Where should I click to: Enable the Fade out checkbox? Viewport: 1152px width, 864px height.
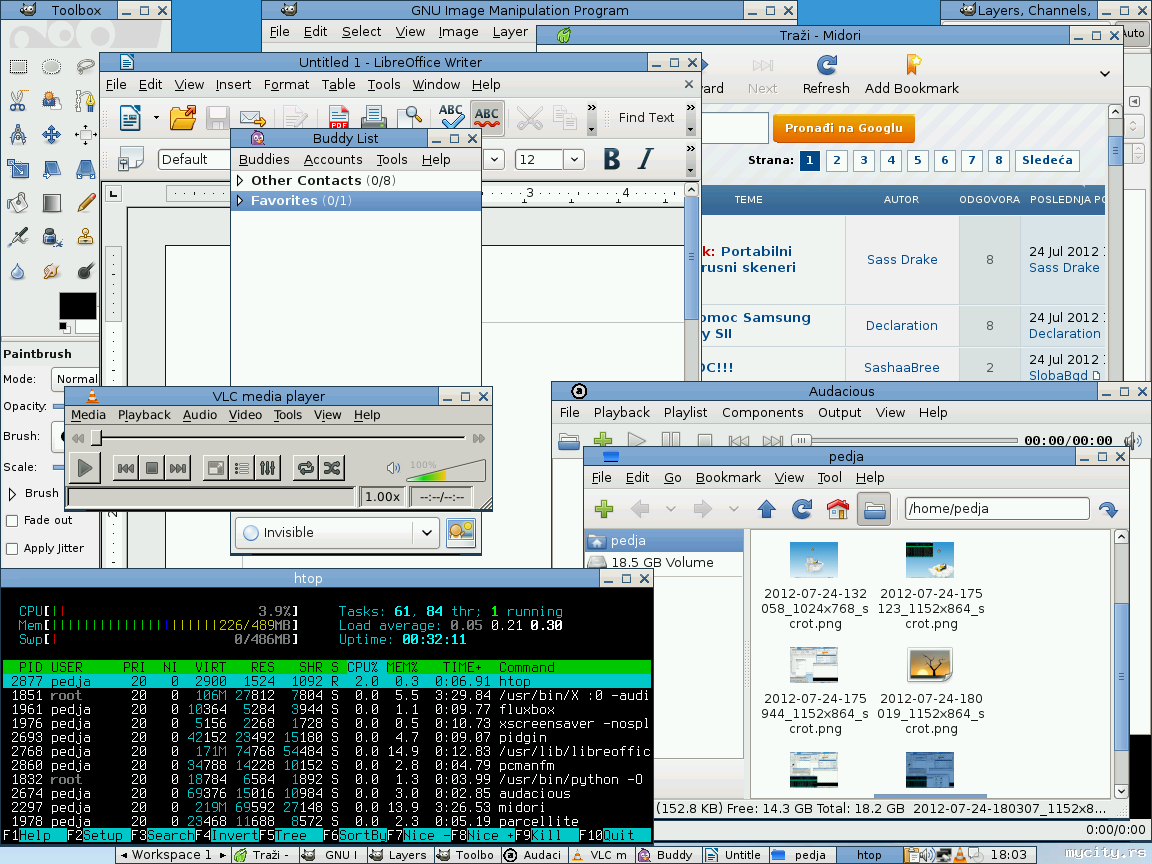pyautogui.click(x=12, y=521)
